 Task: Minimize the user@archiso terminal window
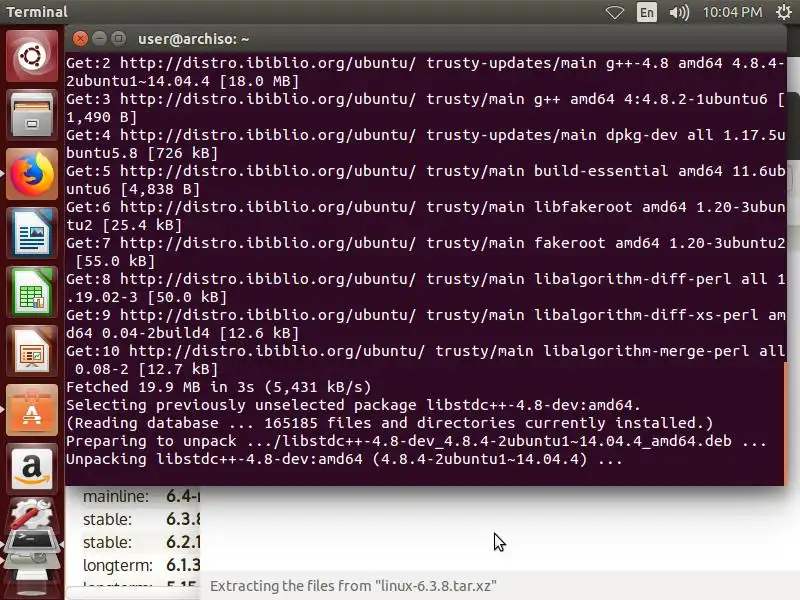tap(99, 39)
